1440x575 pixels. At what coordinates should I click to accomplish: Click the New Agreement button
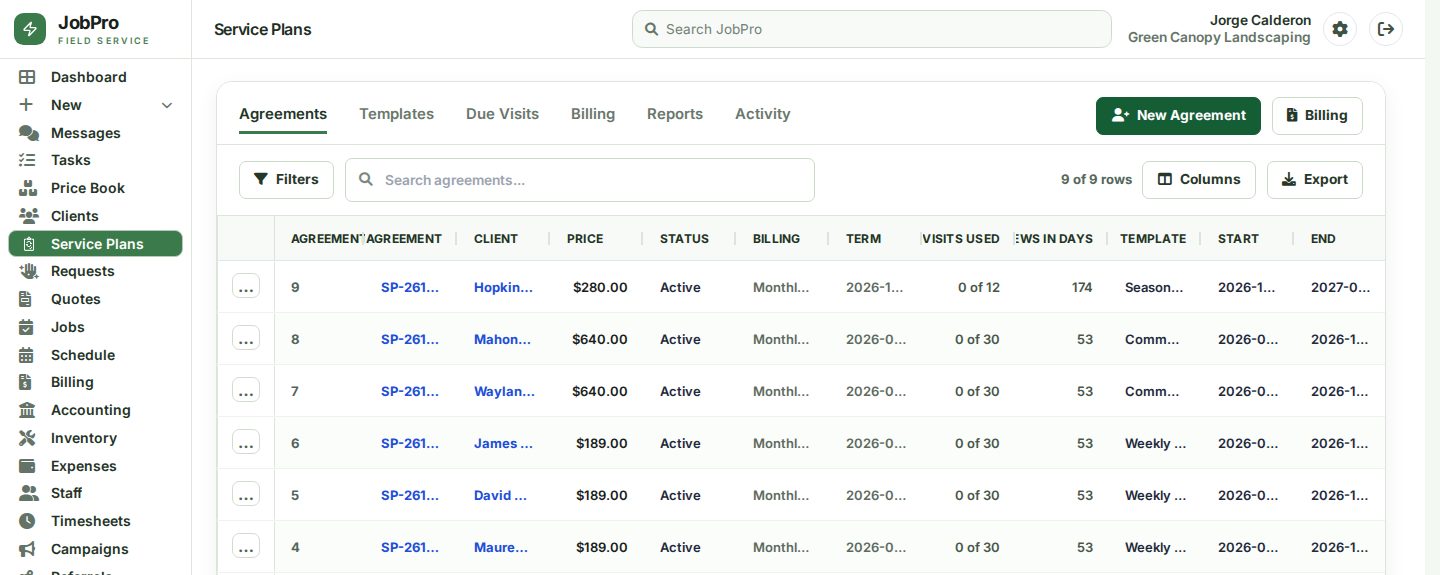tap(1178, 115)
